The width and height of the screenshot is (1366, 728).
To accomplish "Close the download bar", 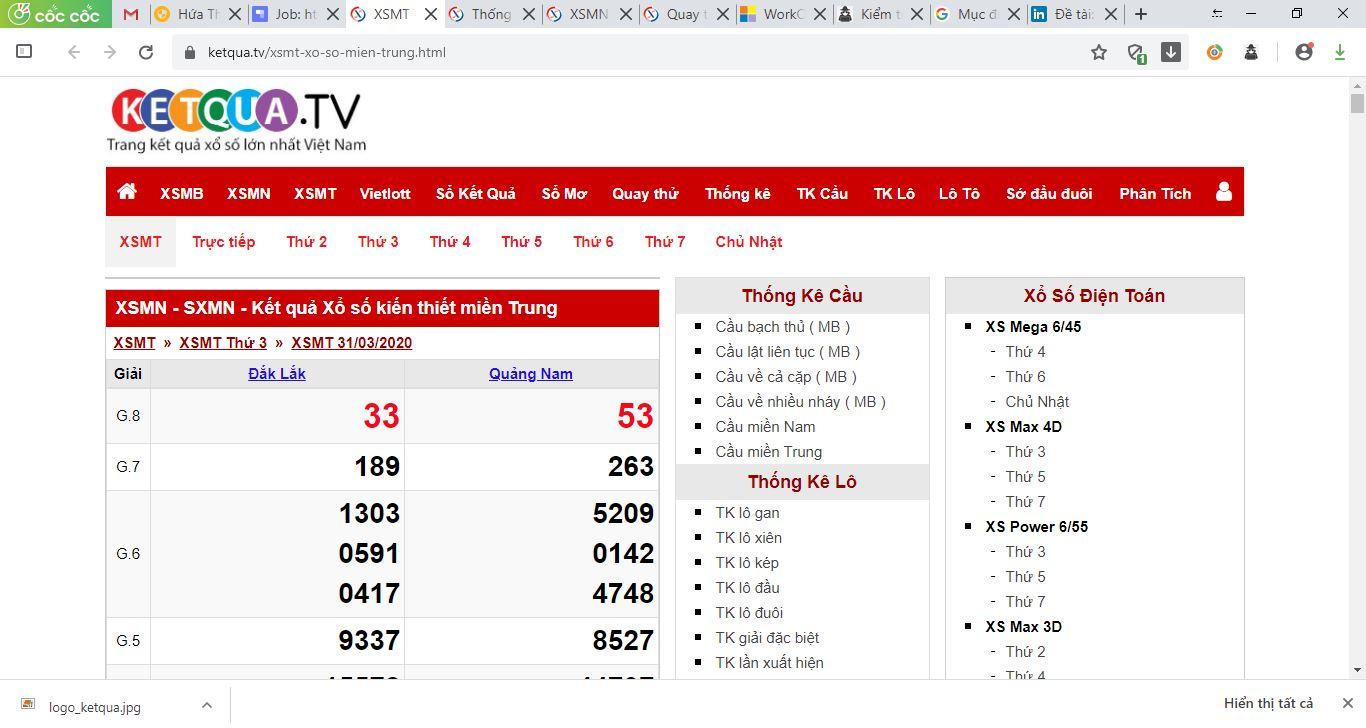I will pyautogui.click(x=1347, y=703).
